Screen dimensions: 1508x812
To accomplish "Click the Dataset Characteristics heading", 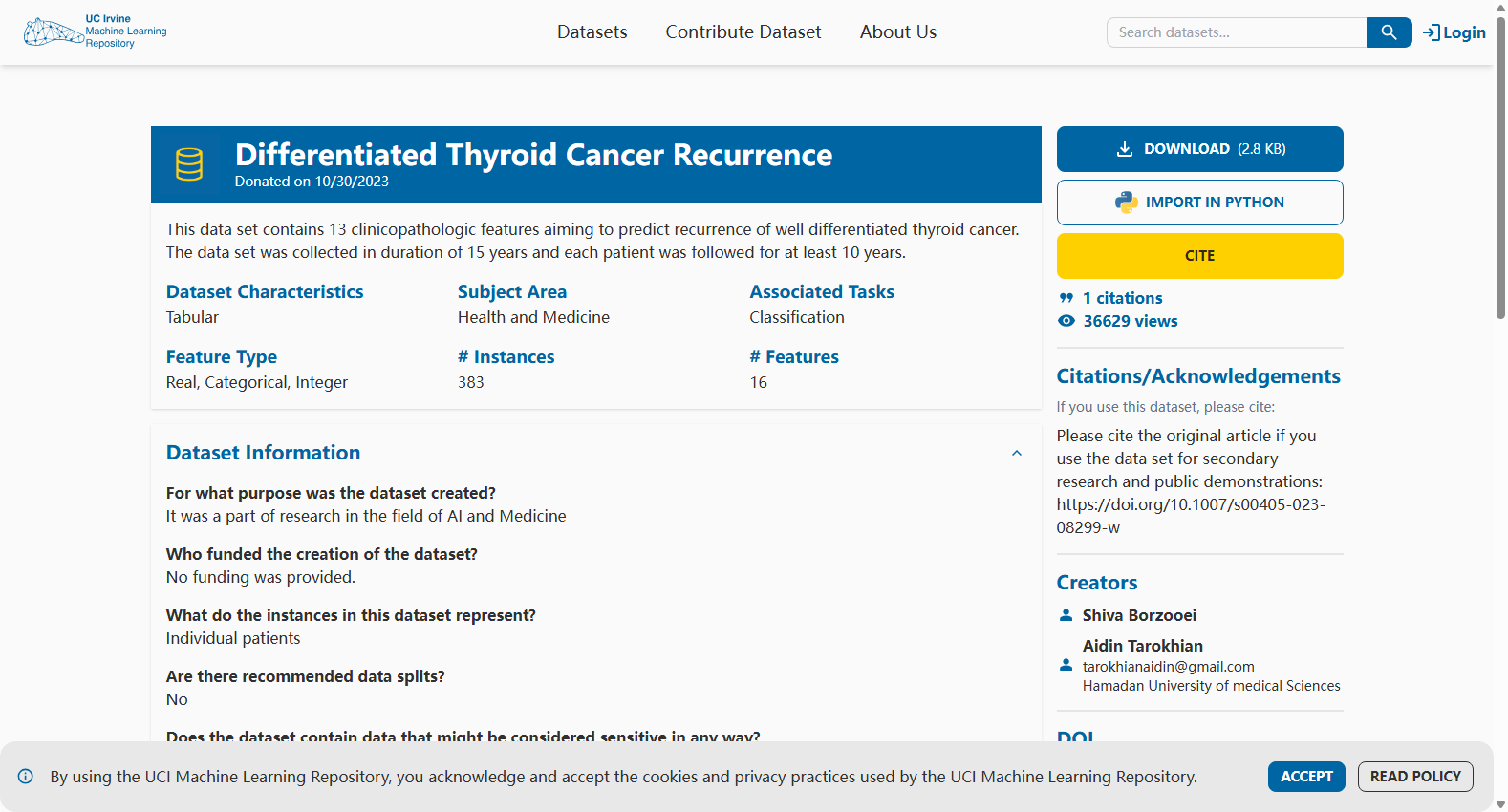I will [x=265, y=292].
